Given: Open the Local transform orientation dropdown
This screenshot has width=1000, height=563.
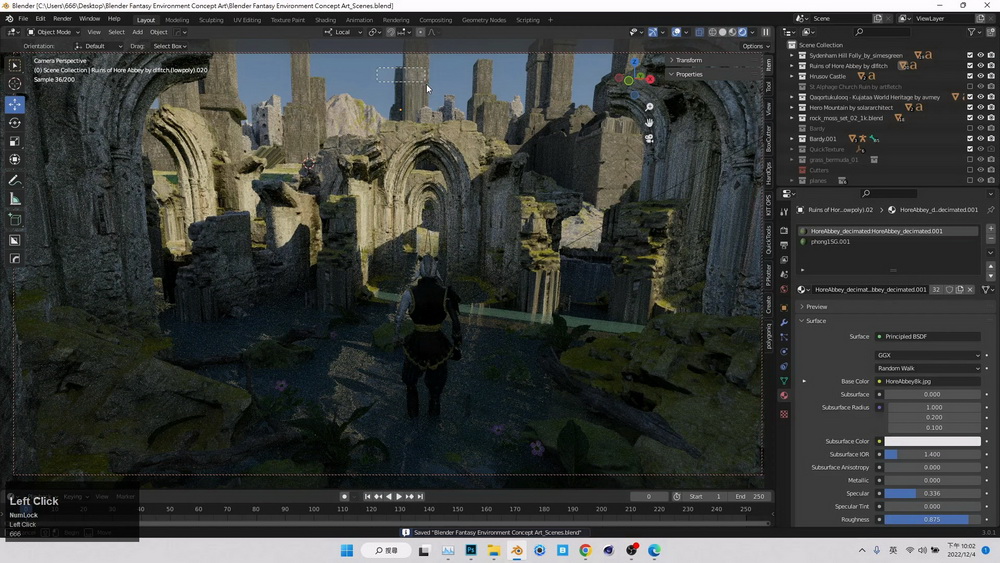Looking at the screenshot, I should pyautogui.click(x=343, y=32).
